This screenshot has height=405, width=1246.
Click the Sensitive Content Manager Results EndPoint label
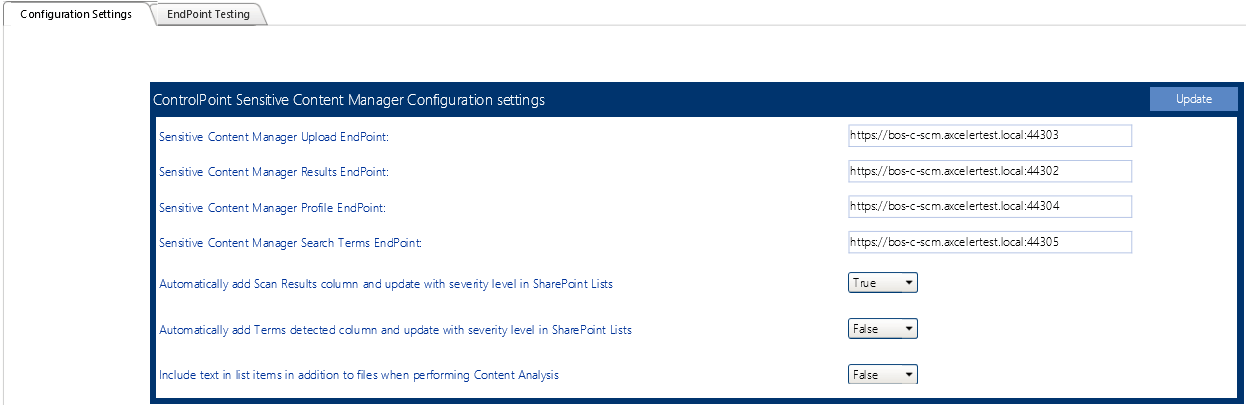pyautogui.click(x=273, y=172)
